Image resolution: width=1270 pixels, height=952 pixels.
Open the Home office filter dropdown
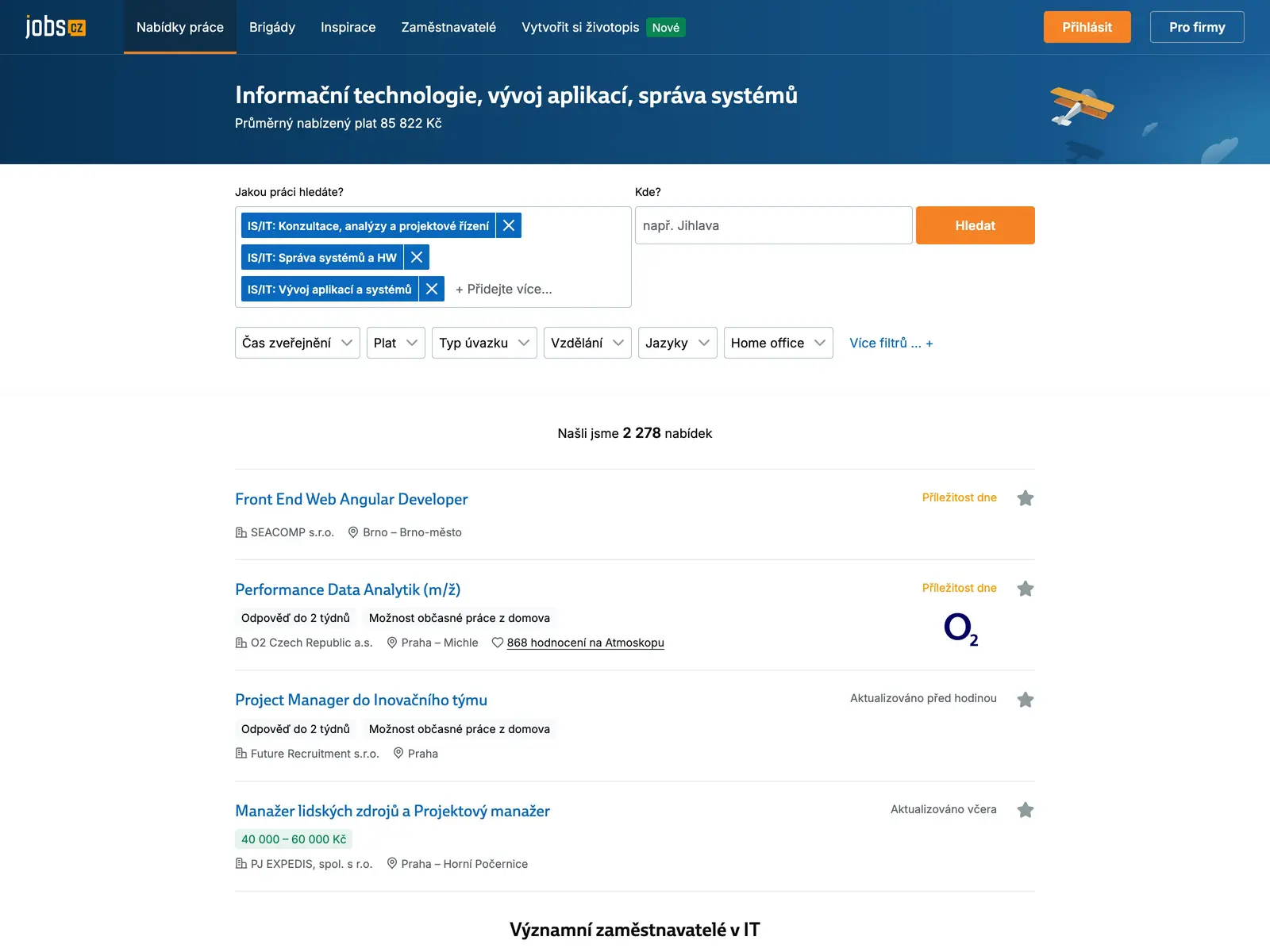click(x=779, y=343)
